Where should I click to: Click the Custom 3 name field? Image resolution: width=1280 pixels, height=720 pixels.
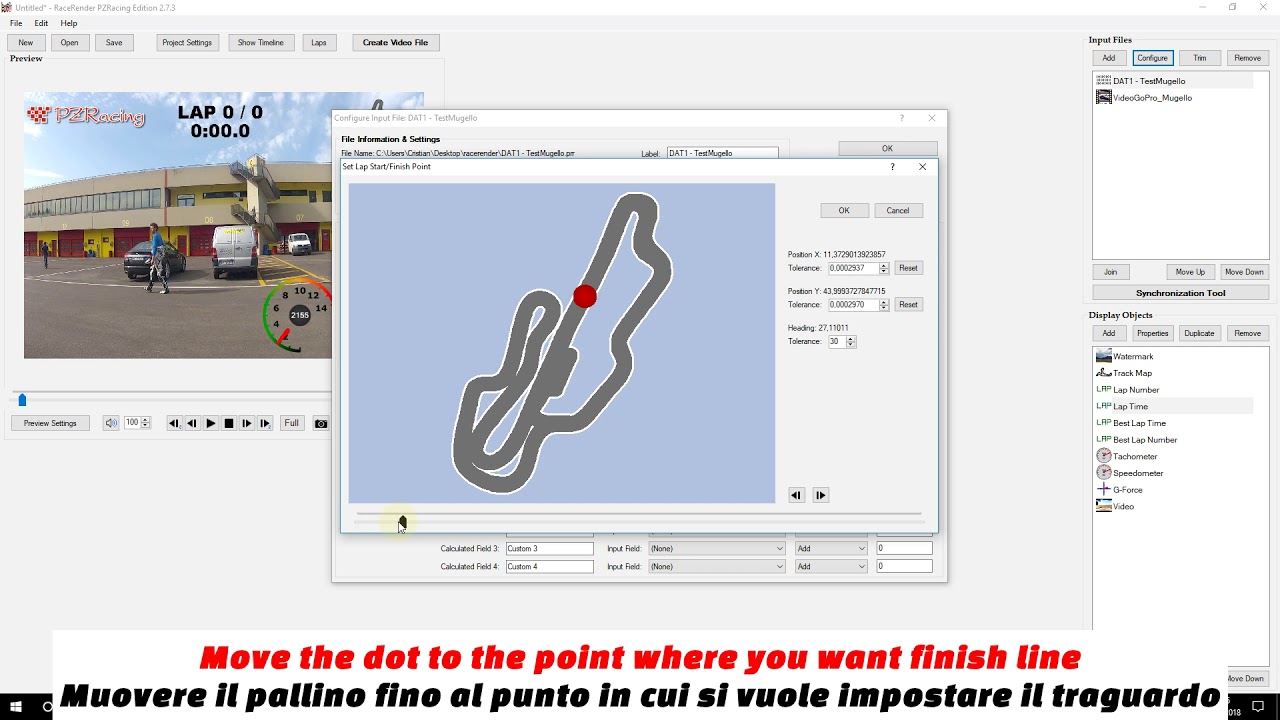click(550, 549)
